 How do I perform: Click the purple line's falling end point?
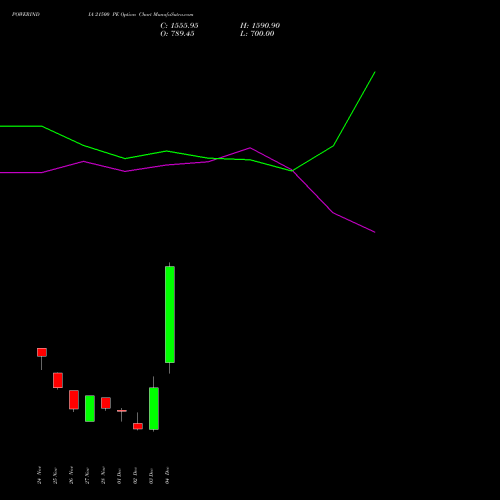(375, 232)
